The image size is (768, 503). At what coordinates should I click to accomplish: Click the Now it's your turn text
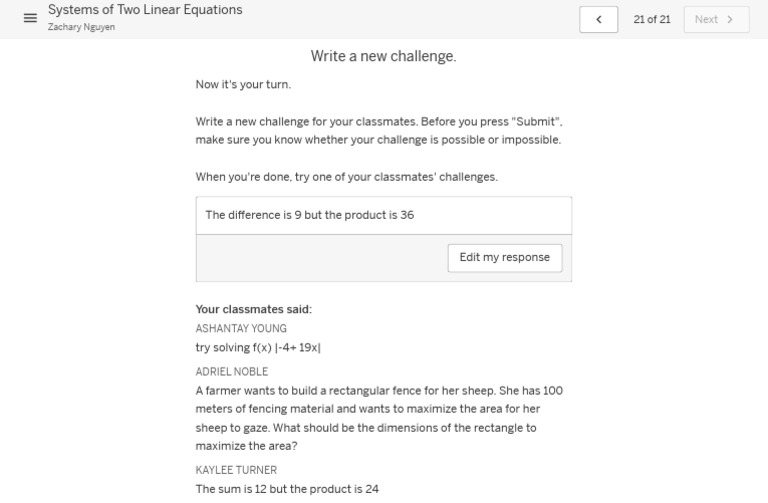coord(243,85)
